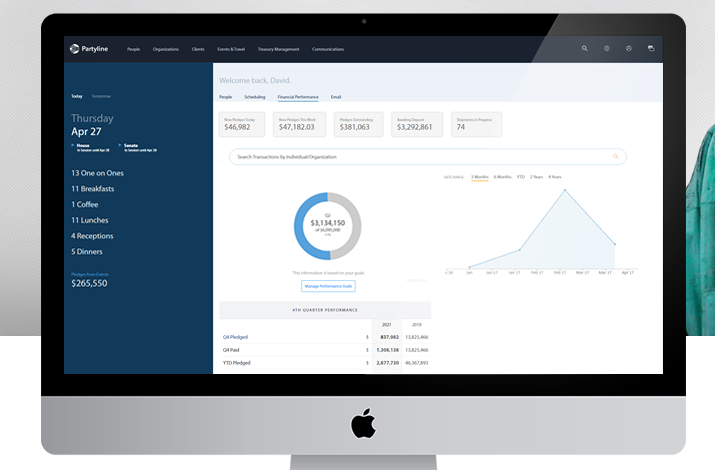Click the Senate session flag icon

point(120,145)
